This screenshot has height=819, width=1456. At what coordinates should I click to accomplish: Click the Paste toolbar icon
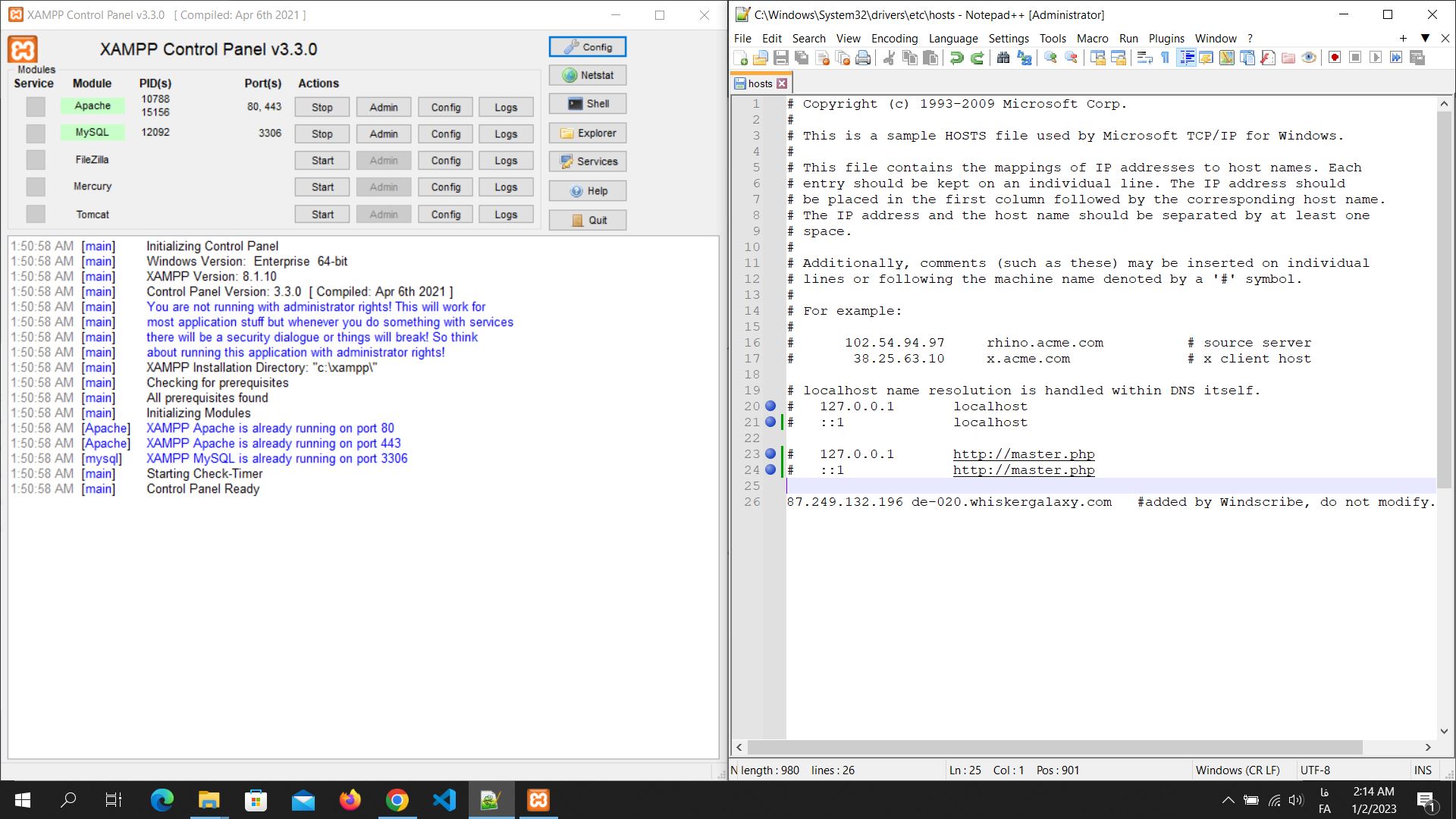(930, 58)
